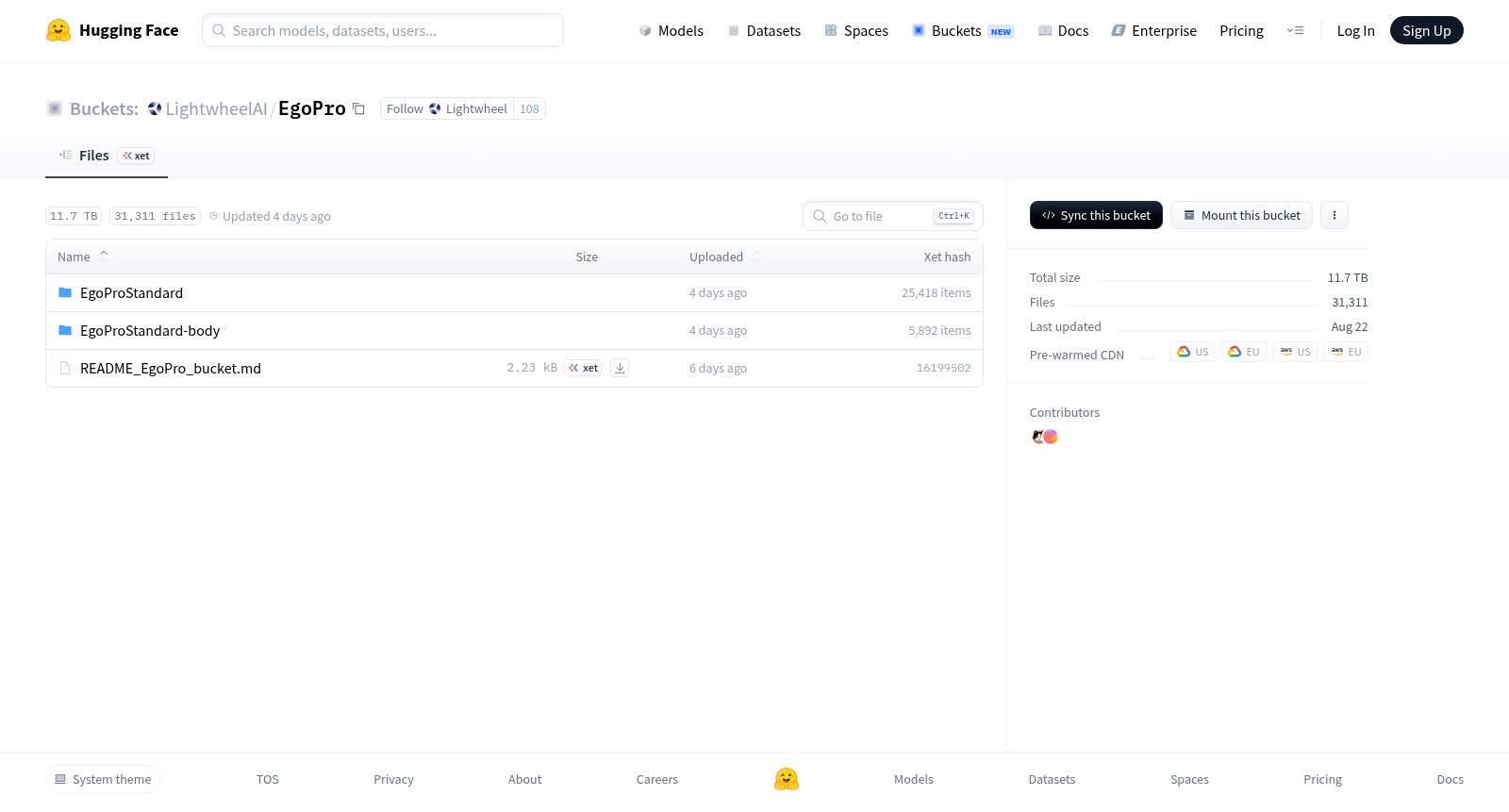This screenshot has height=812, width=1509.
Task: Open the EgoProStandard folder icon
Action: pyautogui.click(x=65, y=292)
